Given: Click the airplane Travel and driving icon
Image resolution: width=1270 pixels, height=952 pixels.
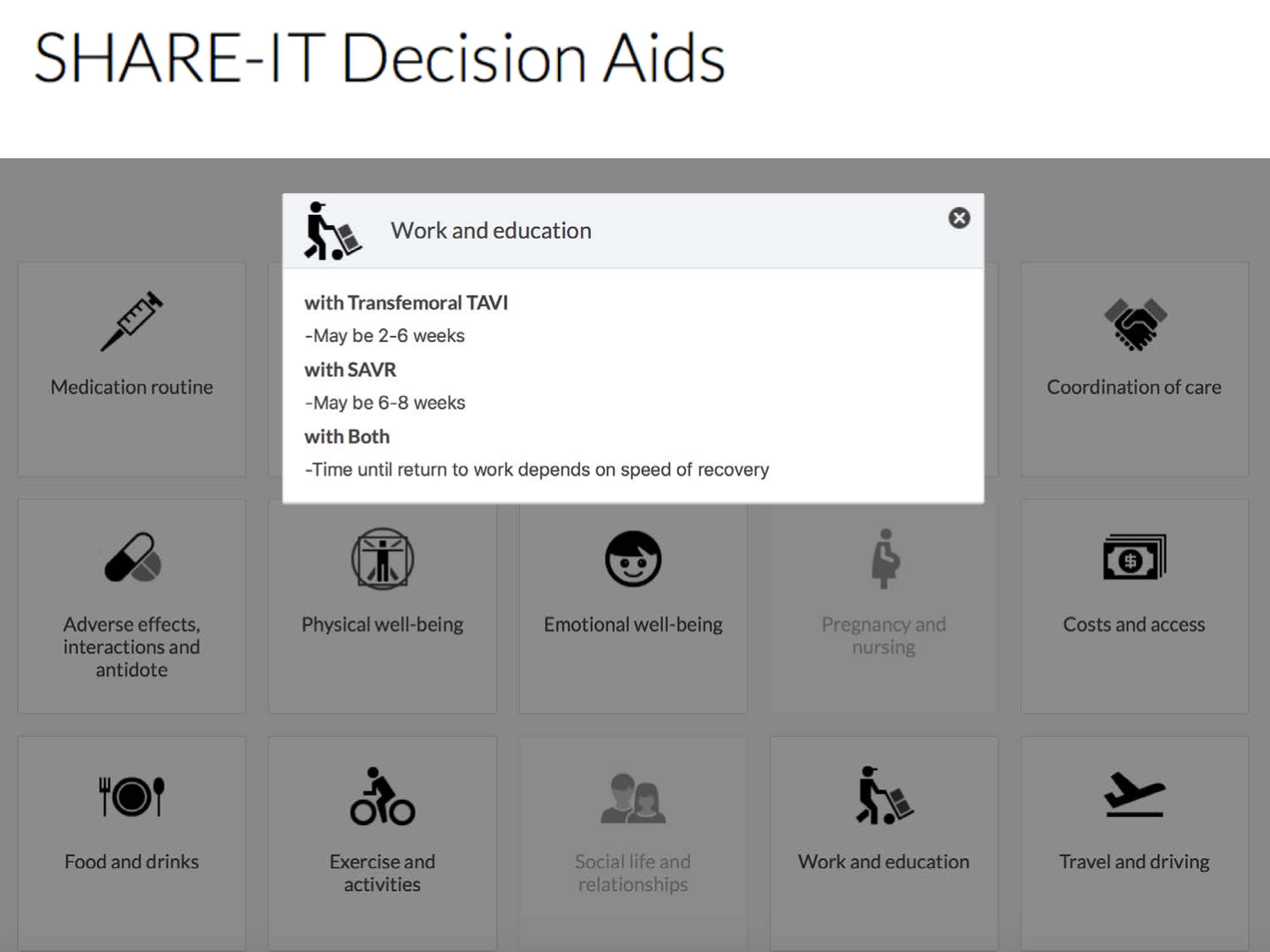Looking at the screenshot, I should coord(1135,795).
